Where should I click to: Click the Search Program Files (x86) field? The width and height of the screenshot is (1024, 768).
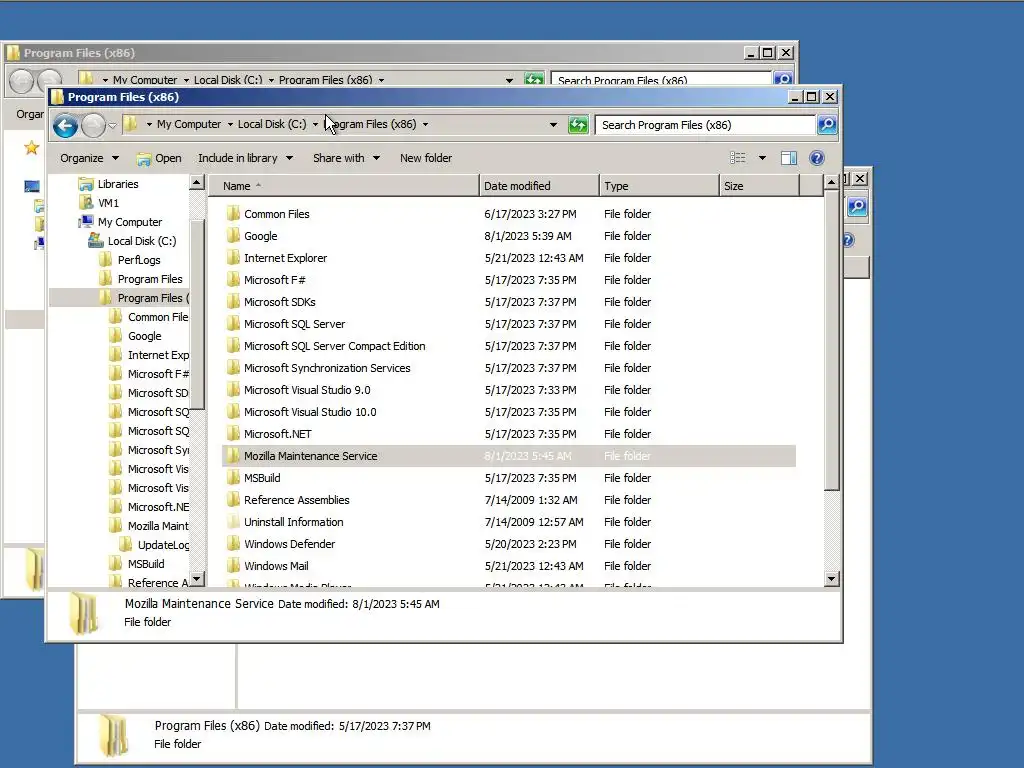[706, 125]
